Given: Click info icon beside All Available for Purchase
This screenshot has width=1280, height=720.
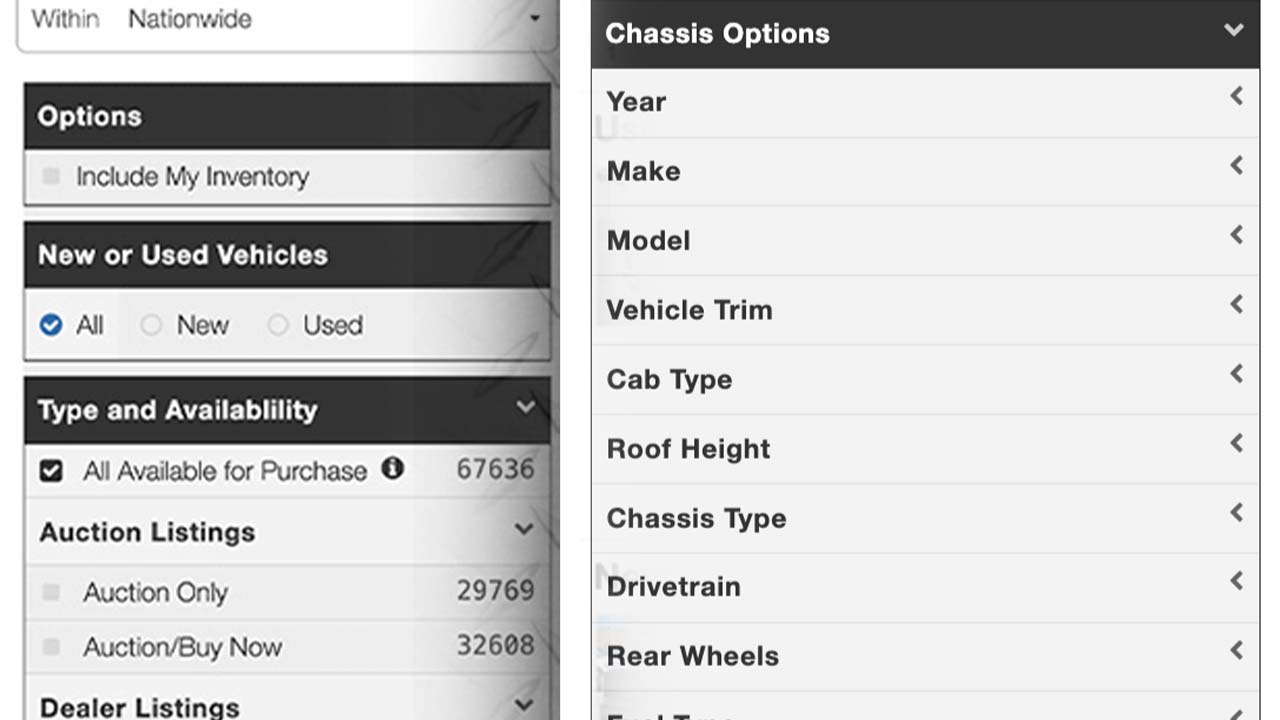Looking at the screenshot, I should (x=393, y=468).
